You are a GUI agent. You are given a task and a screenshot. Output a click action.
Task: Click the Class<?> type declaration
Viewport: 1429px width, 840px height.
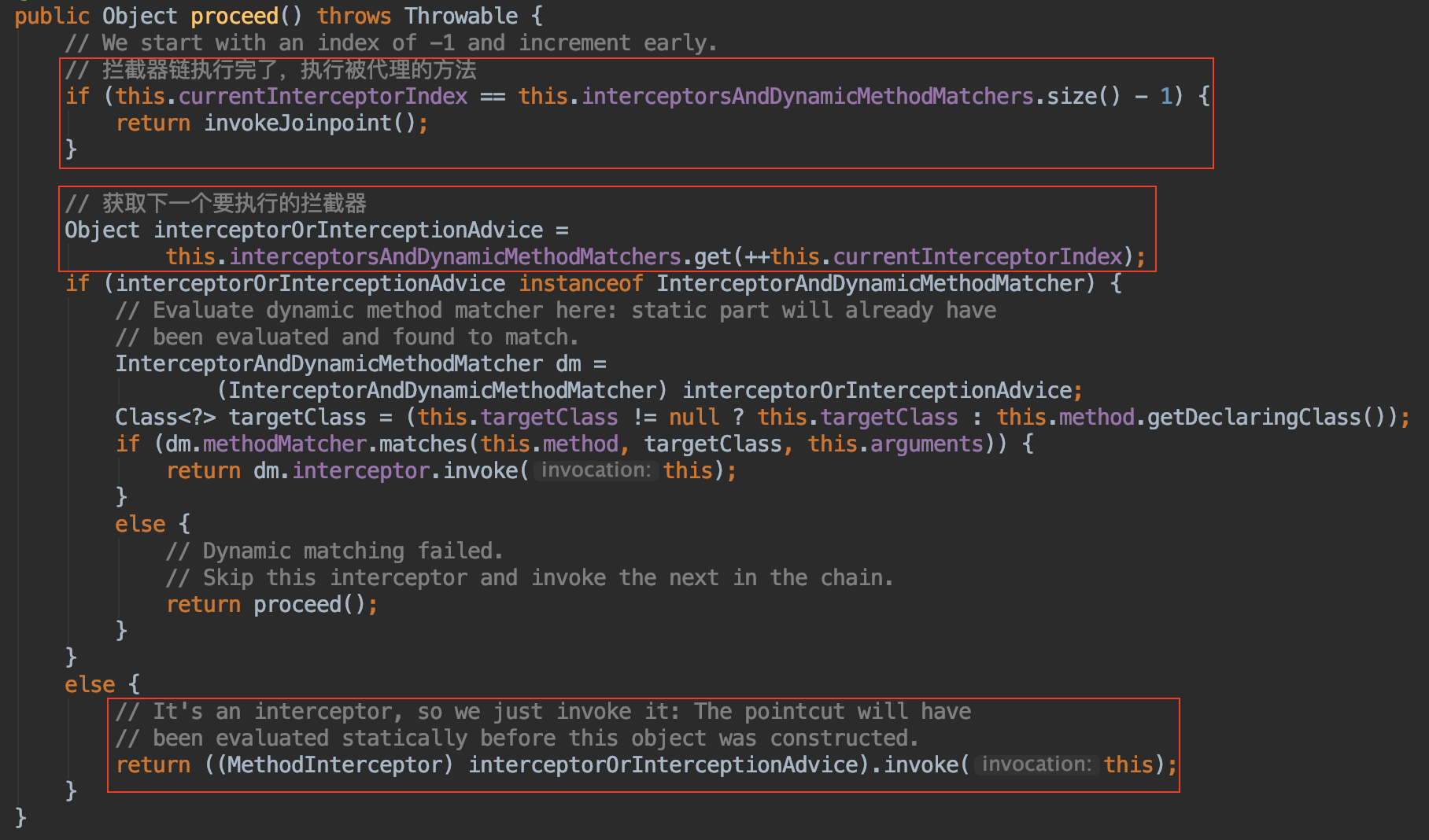click(165, 417)
